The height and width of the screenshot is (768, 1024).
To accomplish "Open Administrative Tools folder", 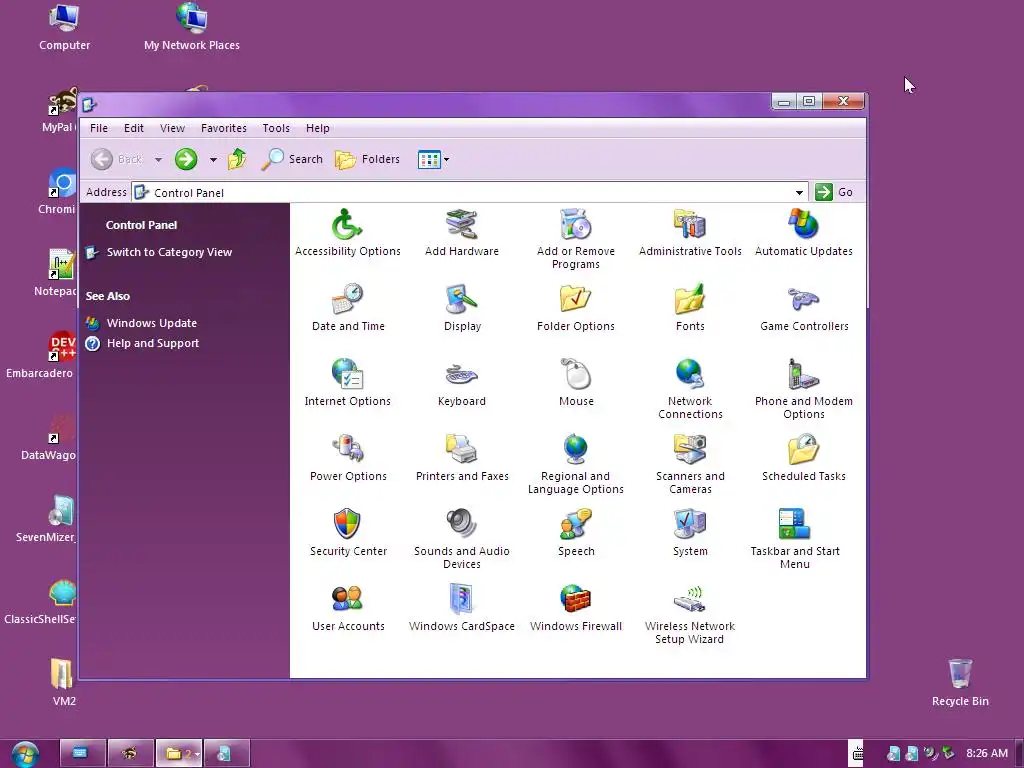I will click(690, 233).
